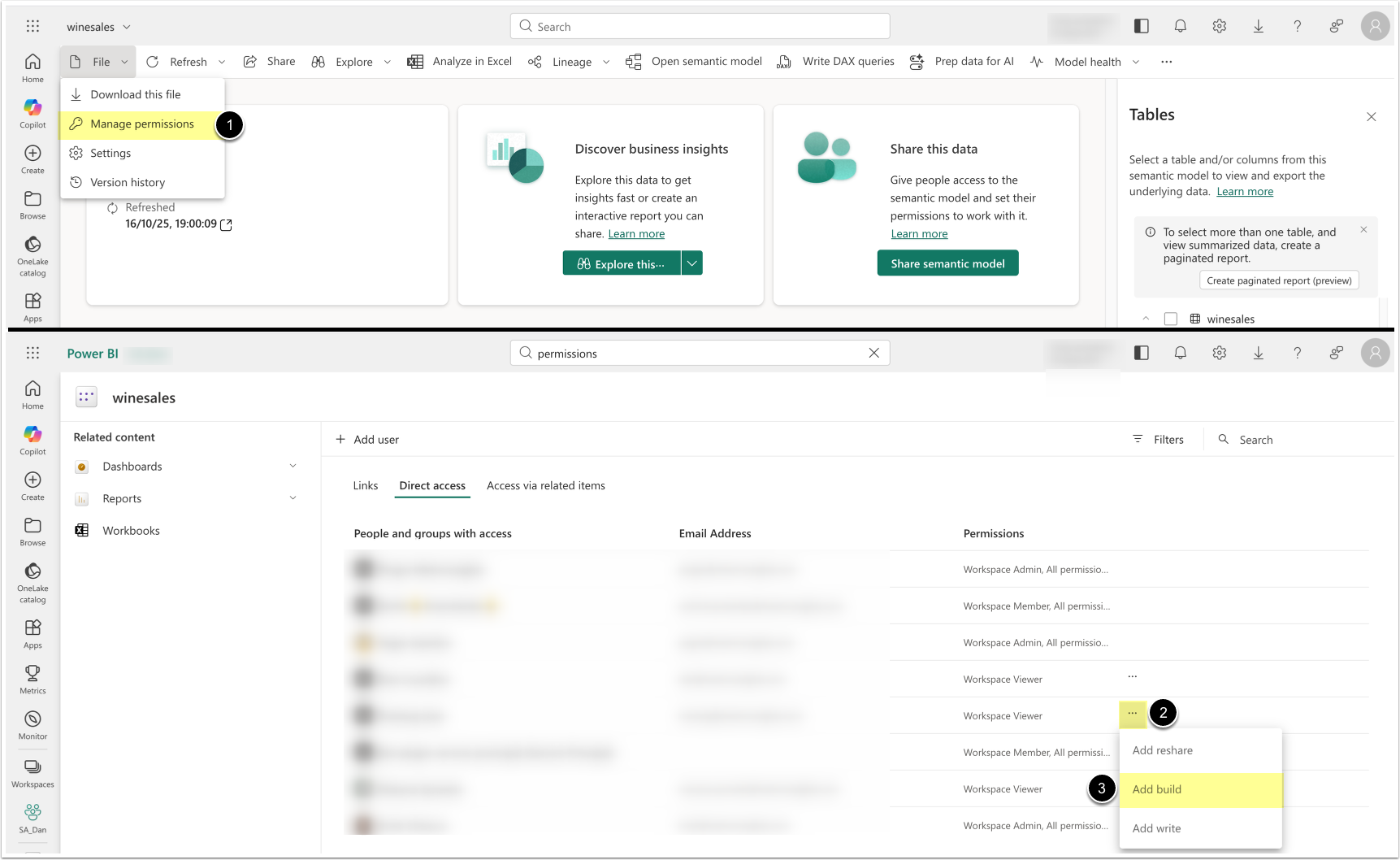Open the refresh details icon beside the timestamp
This screenshot has width=1400, height=860.
[226, 225]
